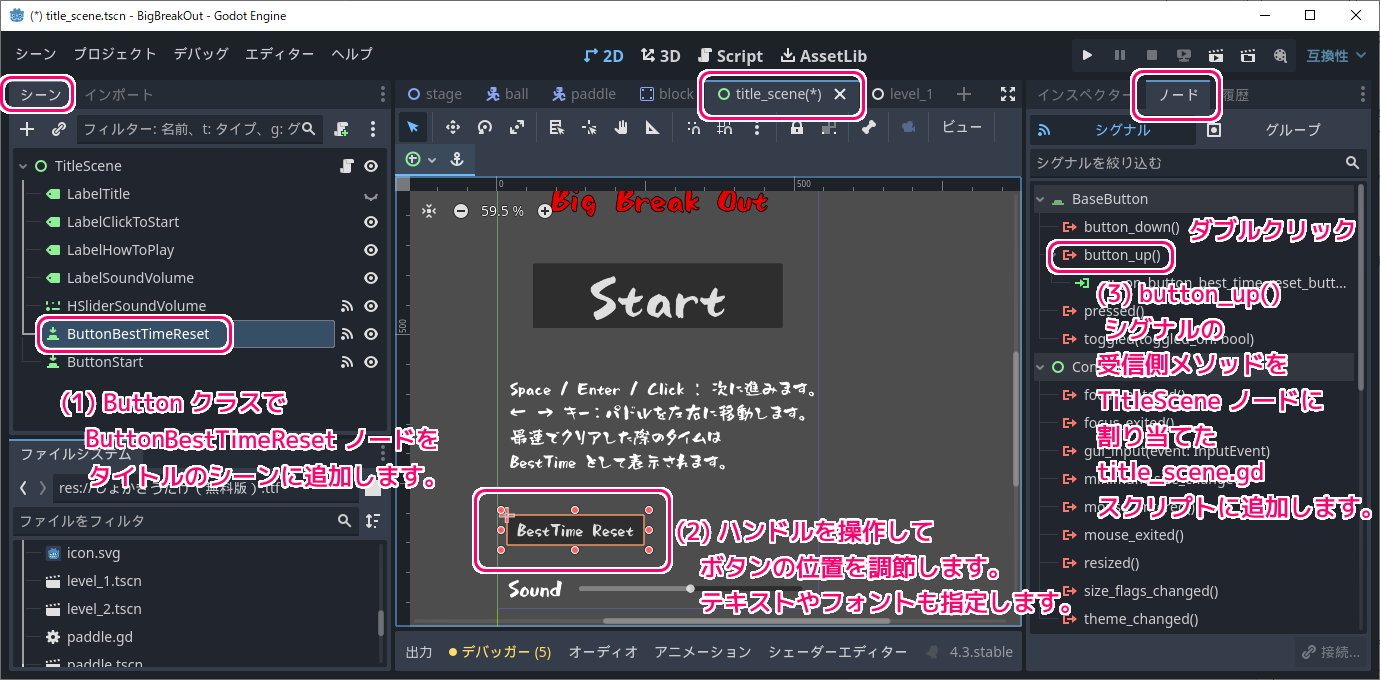The image size is (1380, 680).
Task: Click the remote debug run icon
Action: [x=1184, y=56]
